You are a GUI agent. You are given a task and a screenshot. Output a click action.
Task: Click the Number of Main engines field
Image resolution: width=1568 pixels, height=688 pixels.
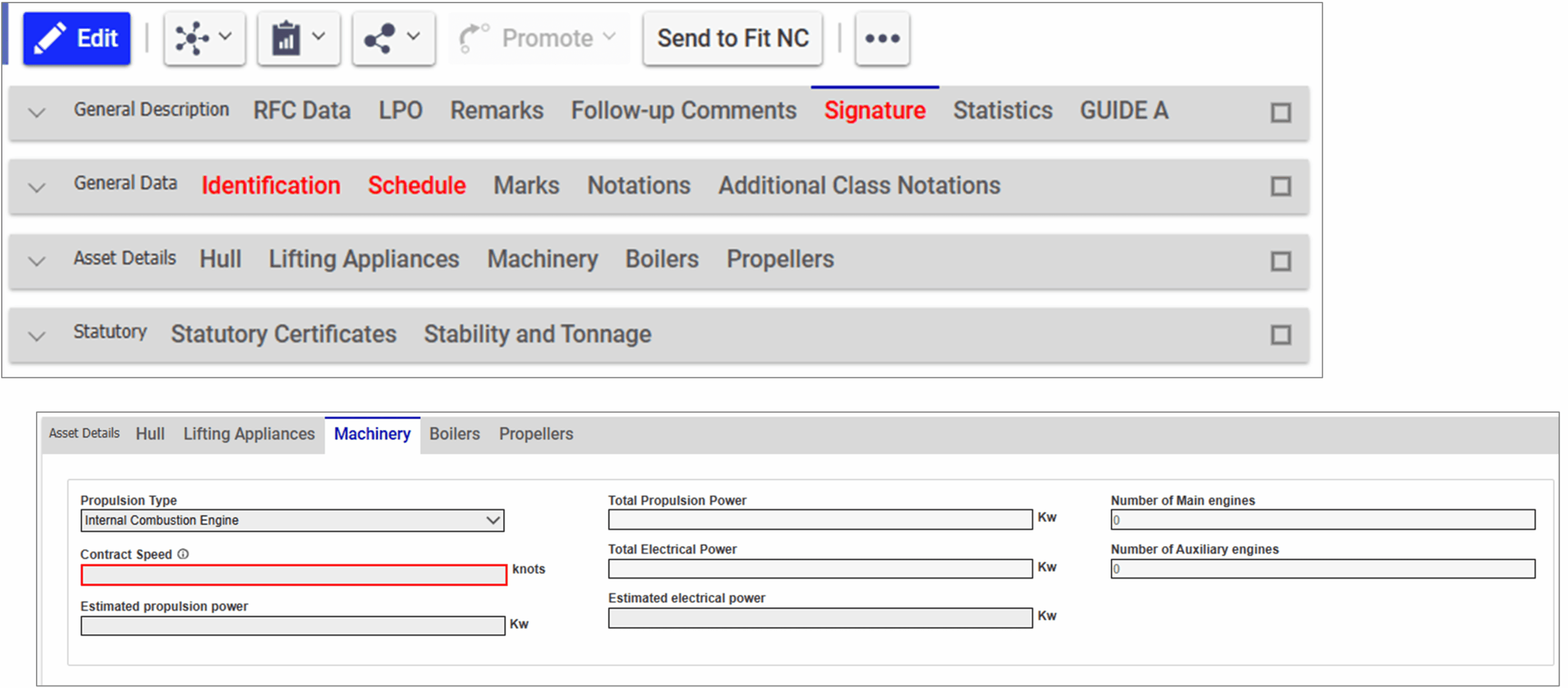click(1323, 520)
